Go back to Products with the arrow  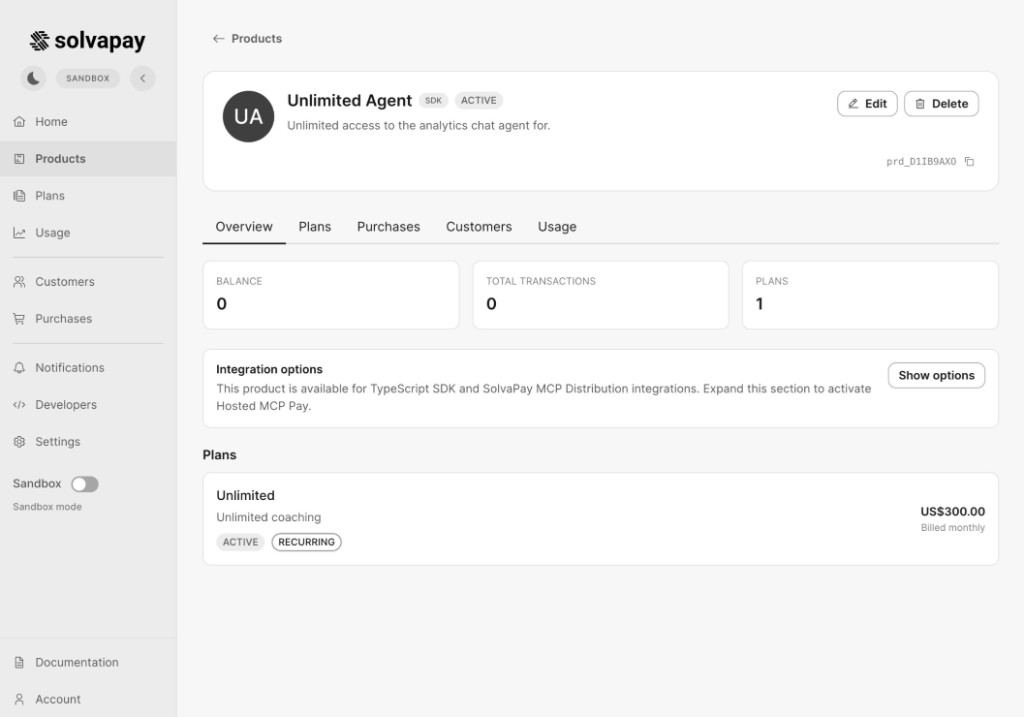(x=248, y=38)
